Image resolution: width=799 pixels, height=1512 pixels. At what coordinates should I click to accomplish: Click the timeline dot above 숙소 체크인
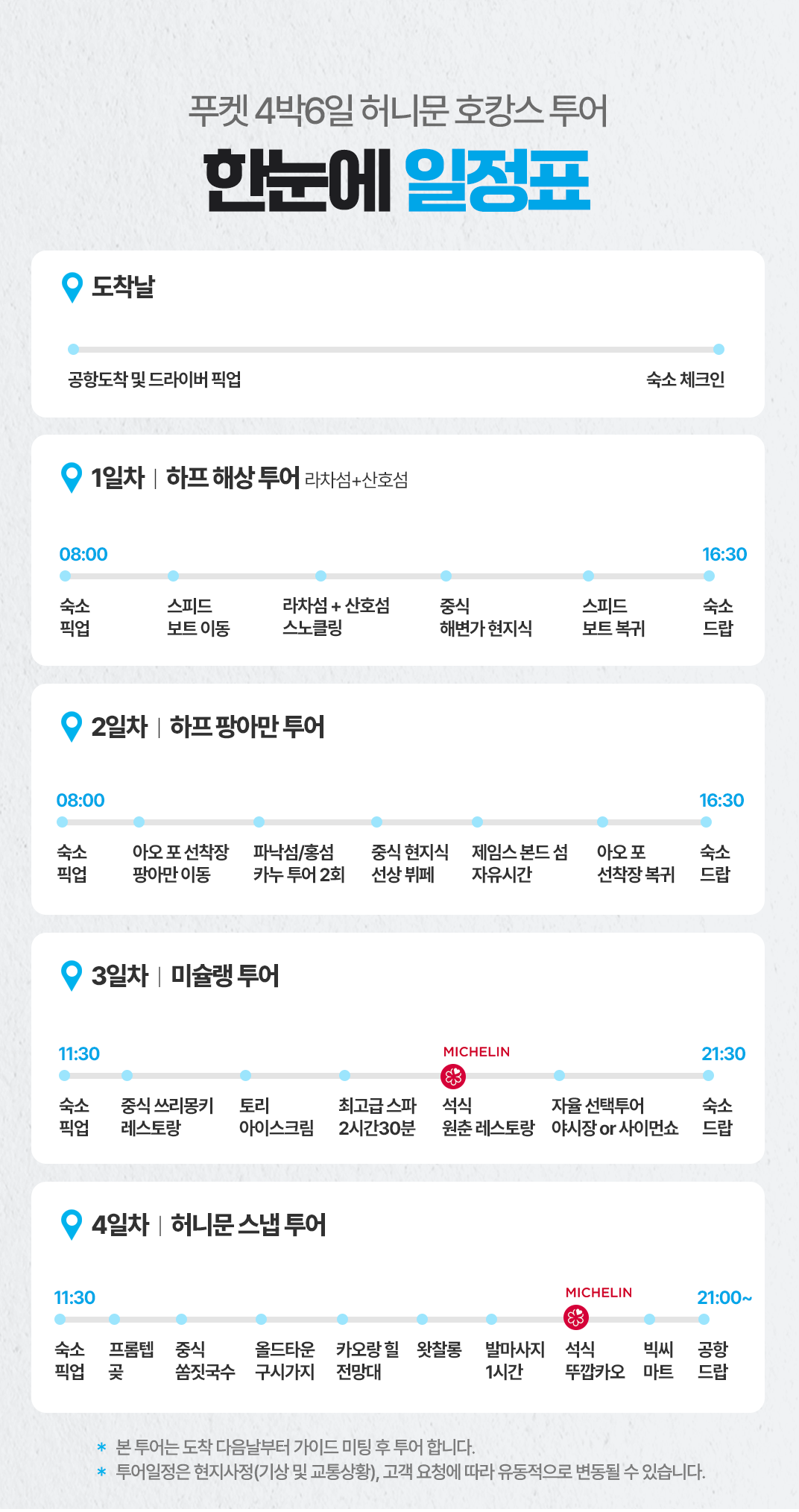[x=719, y=350]
